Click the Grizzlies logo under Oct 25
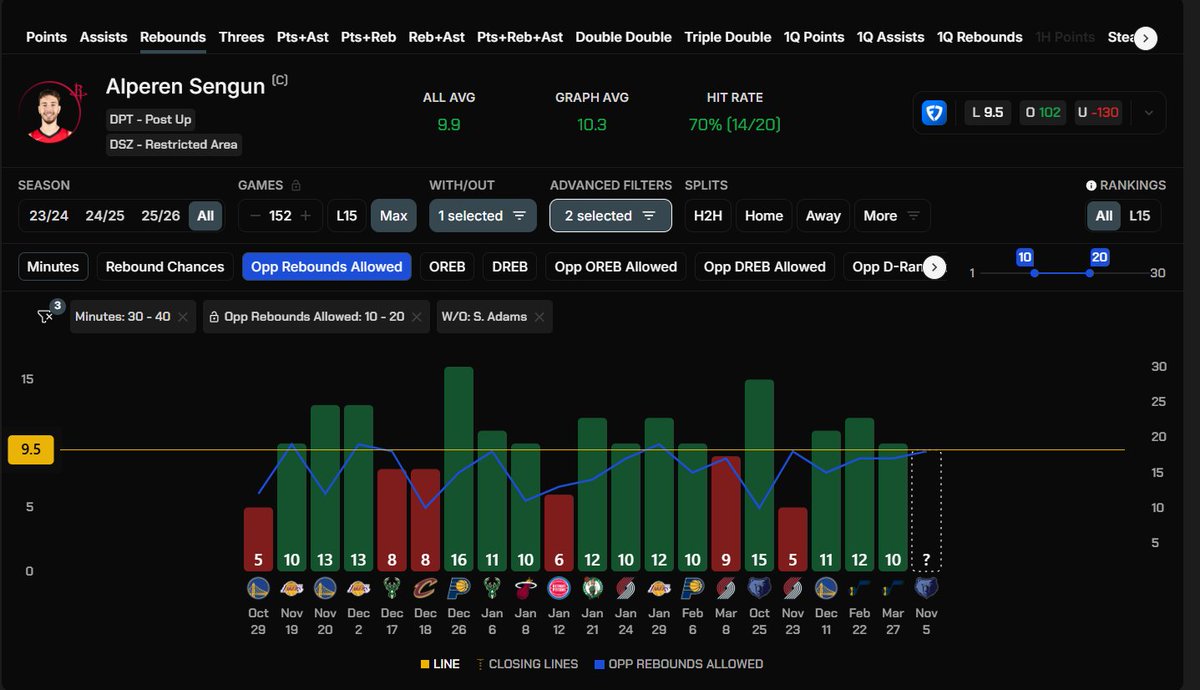Image resolution: width=1200 pixels, height=690 pixels. [x=759, y=588]
